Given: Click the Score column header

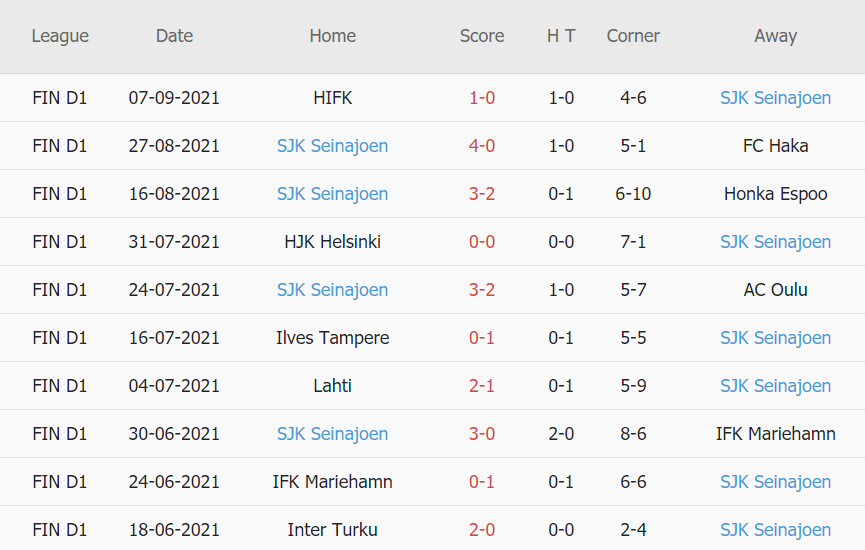Looking at the screenshot, I should pyautogui.click(x=482, y=36).
